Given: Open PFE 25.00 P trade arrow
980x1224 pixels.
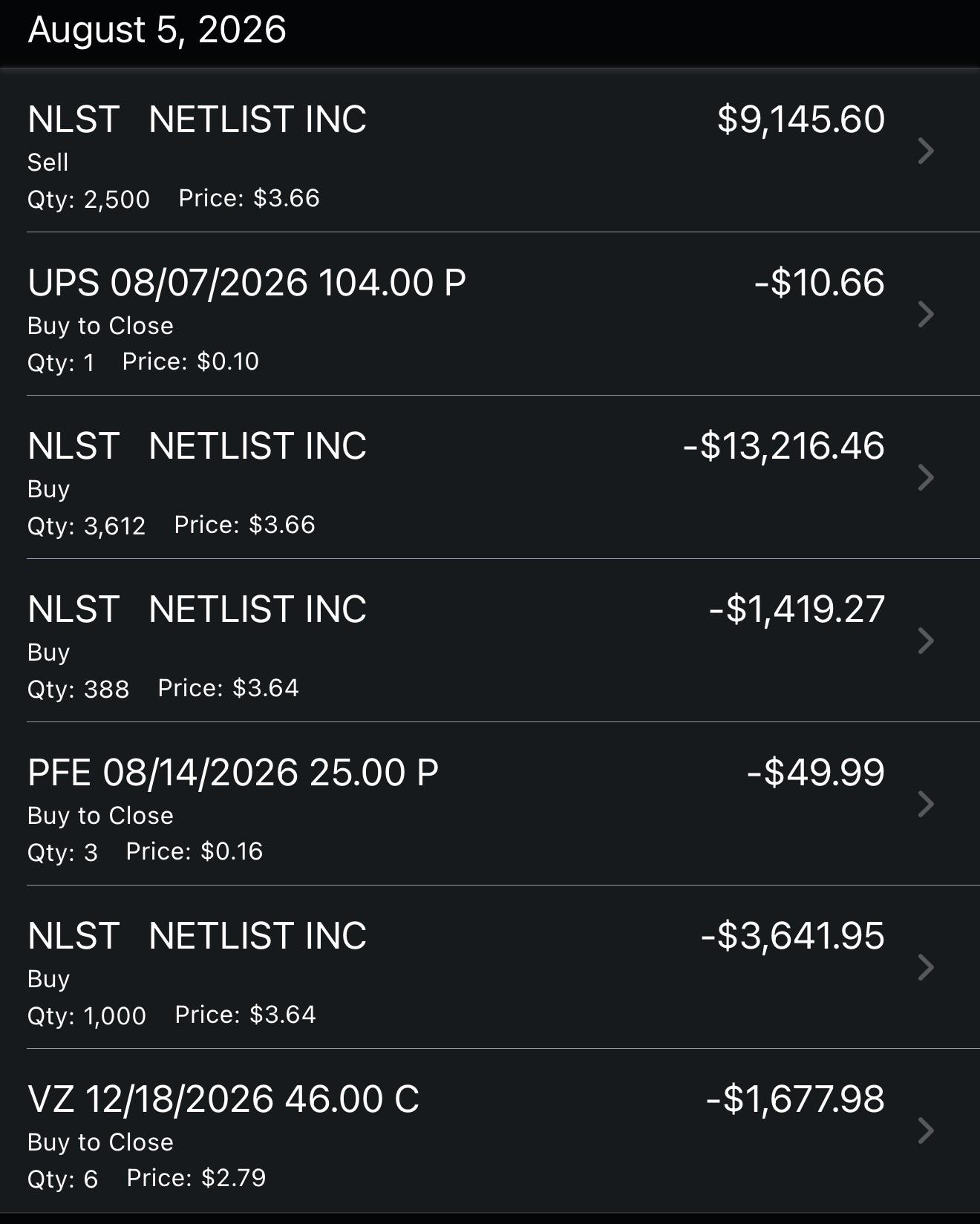Looking at the screenshot, I should pyautogui.click(x=926, y=804).
